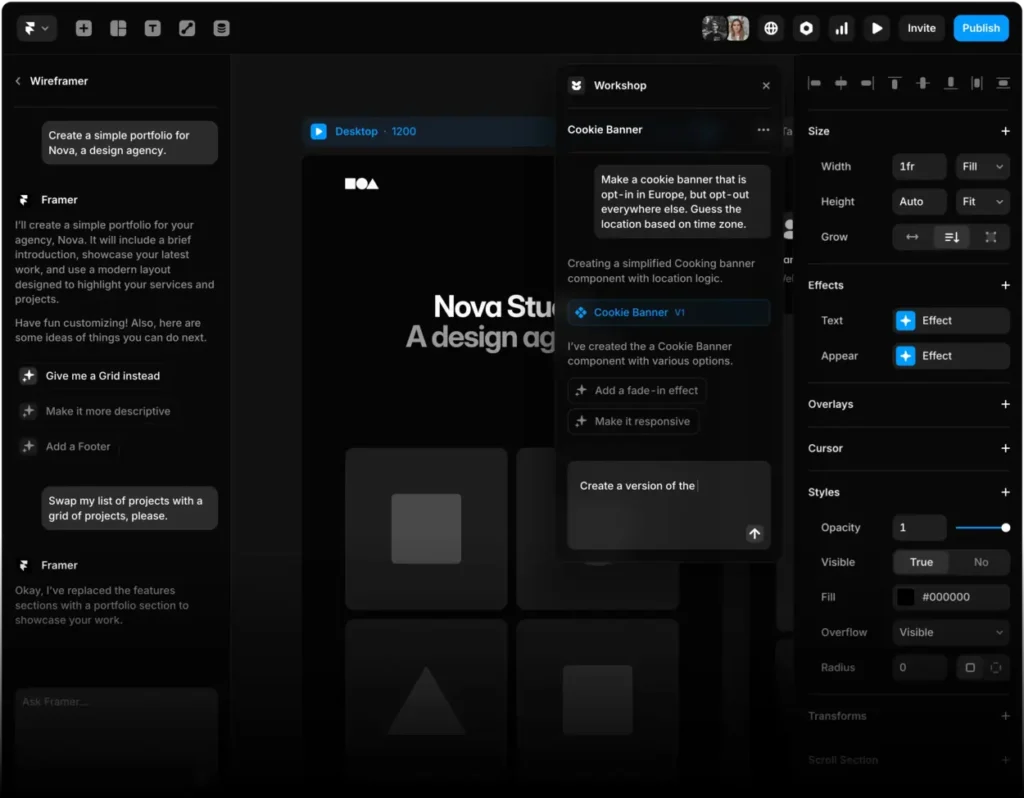Open the Layout tool from the toolbar

(118, 28)
